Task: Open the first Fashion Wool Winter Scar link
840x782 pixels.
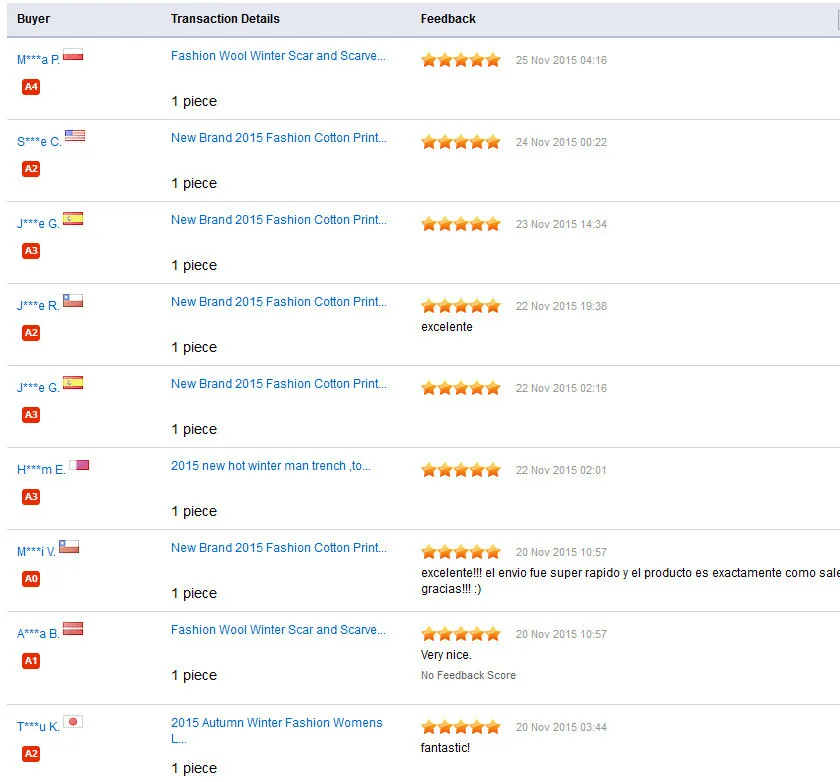Action: [x=278, y=56]
